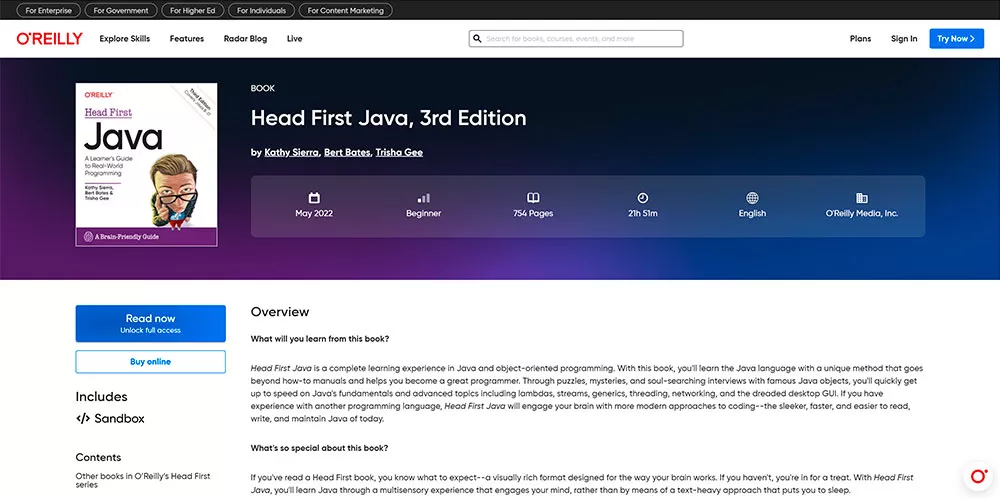Screen dimensions: 1000x499
Task: Click the calendar icon above May 2022
Action: tap(314, 198)
